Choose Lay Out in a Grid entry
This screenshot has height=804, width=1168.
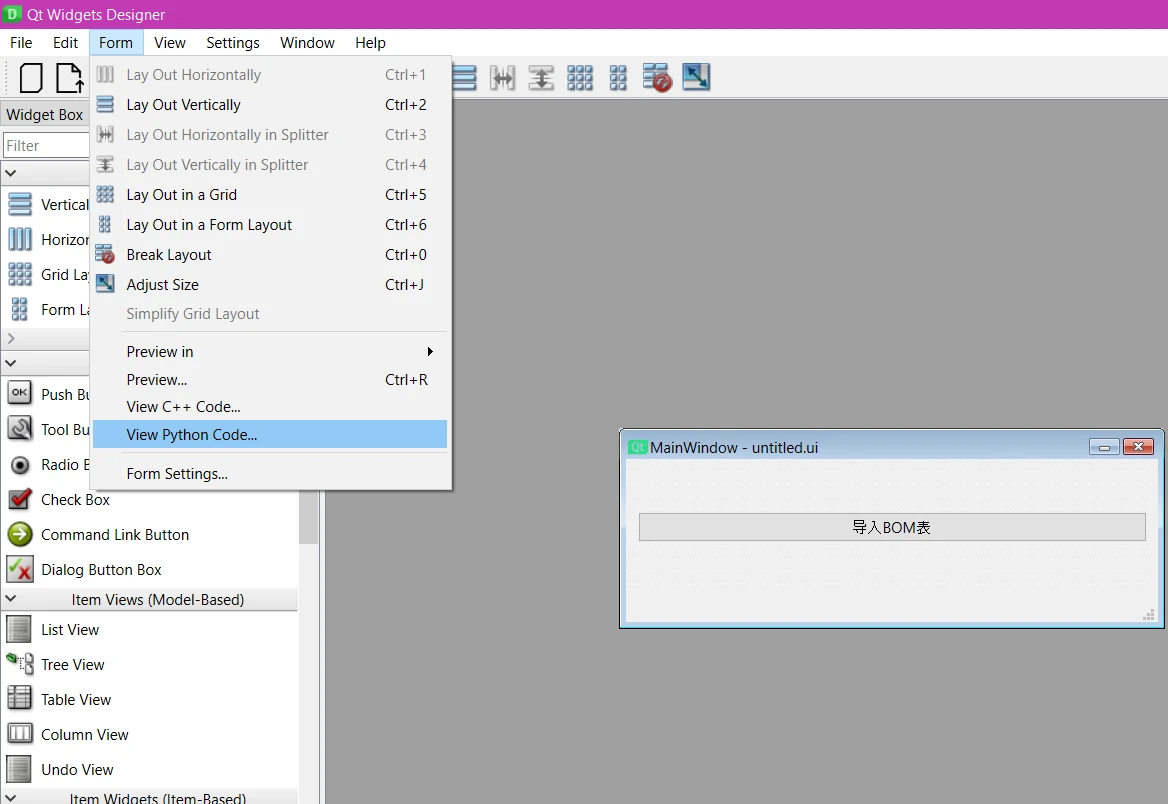click(270, 194)
